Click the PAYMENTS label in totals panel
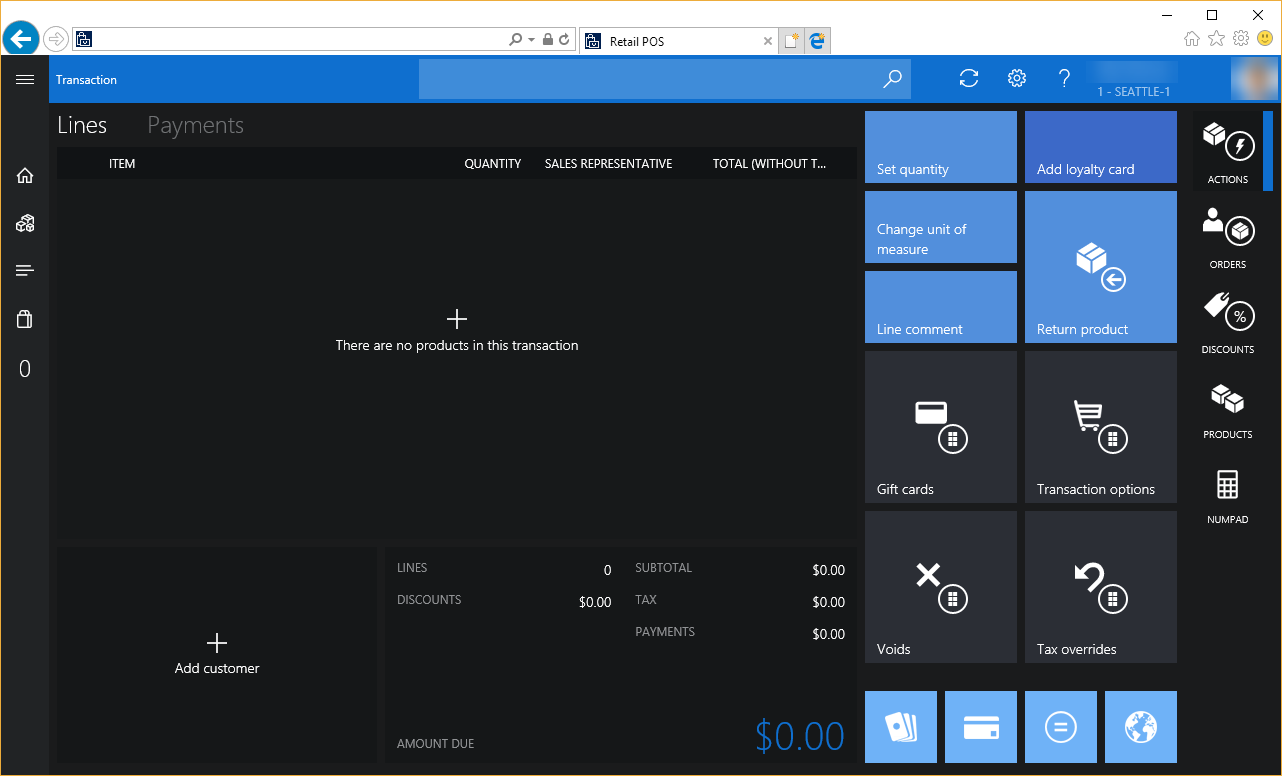Image resolution: width=1282 pixels, height=776 pixels. 665,632
